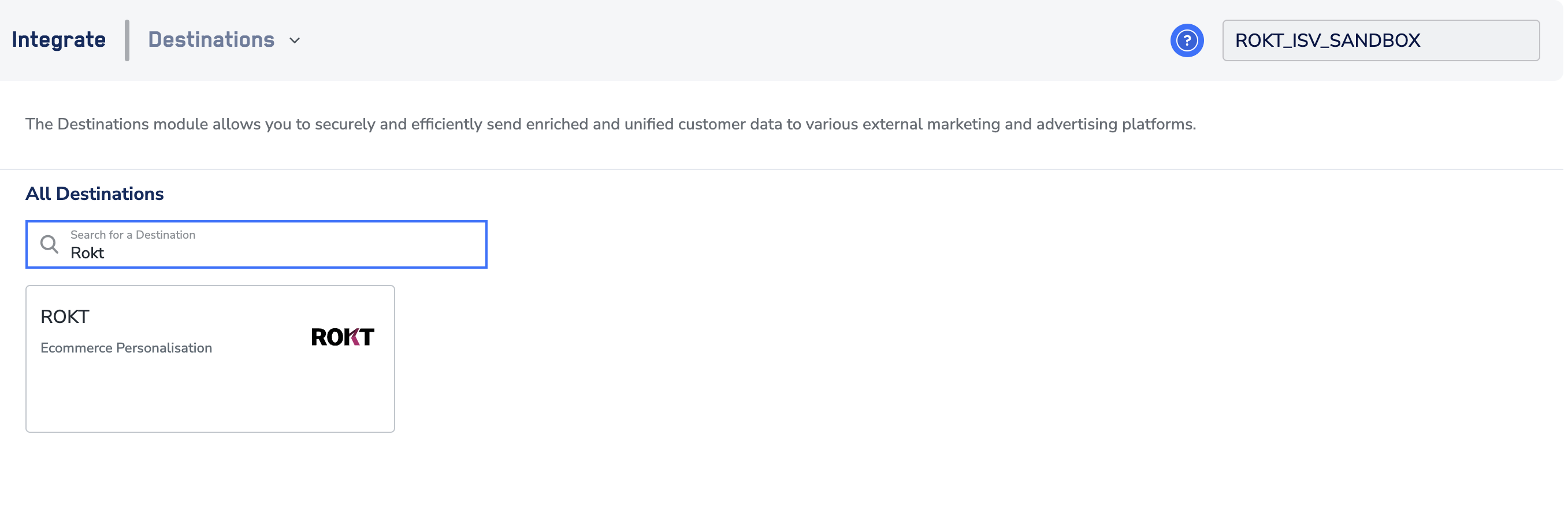Open the ROKT_ISV_SANDBOX account selector
Screen dimensions: 1568x512
[1381, 40]
